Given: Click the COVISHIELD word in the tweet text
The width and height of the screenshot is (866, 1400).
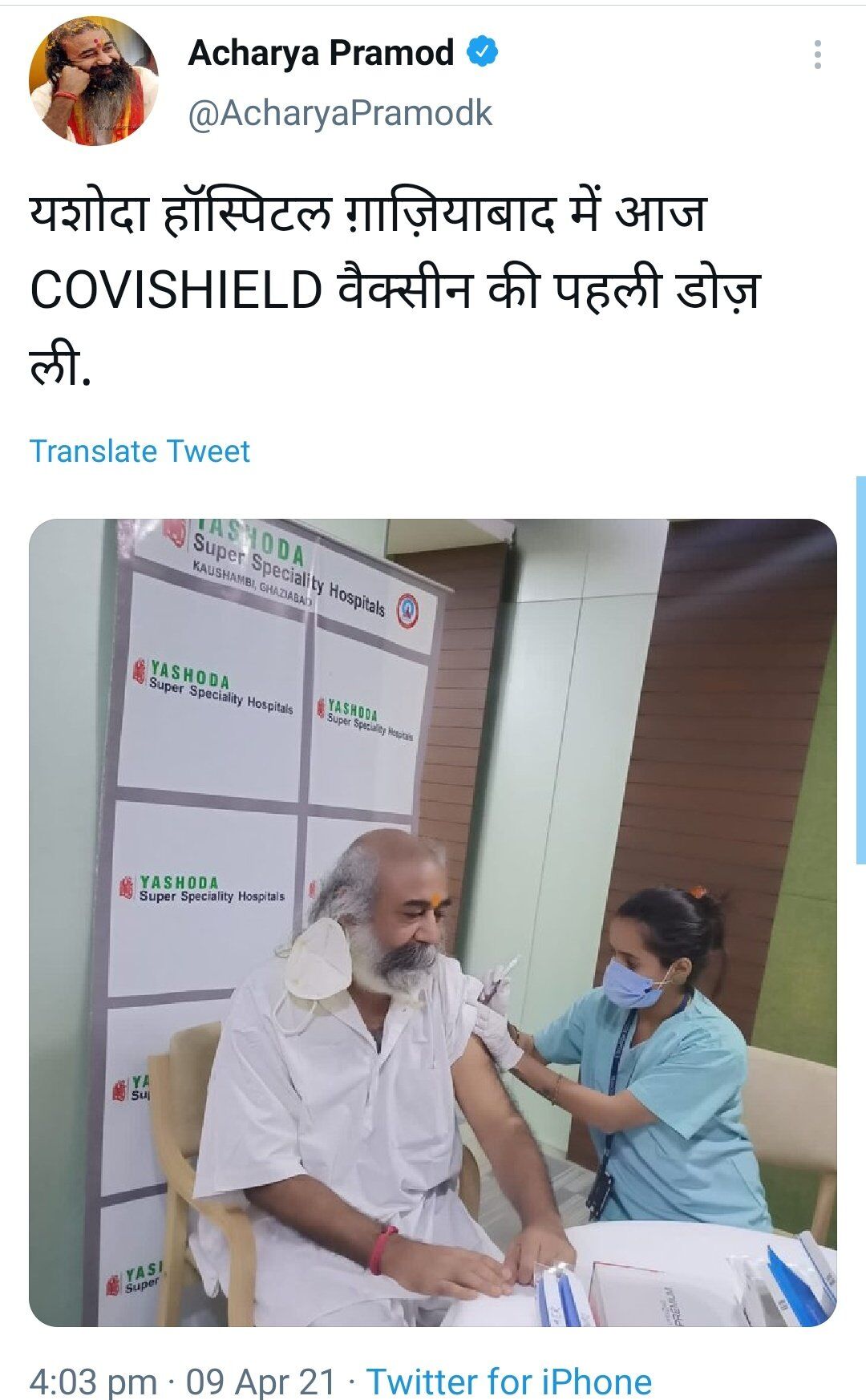Looking at the screenshot, I should (176, 291).
